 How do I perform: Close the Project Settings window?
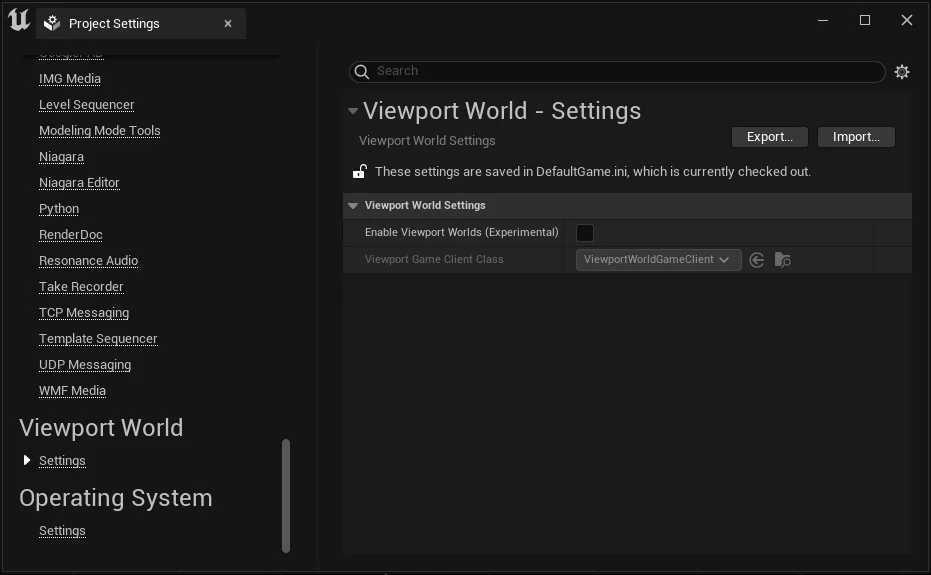(907, 20)
